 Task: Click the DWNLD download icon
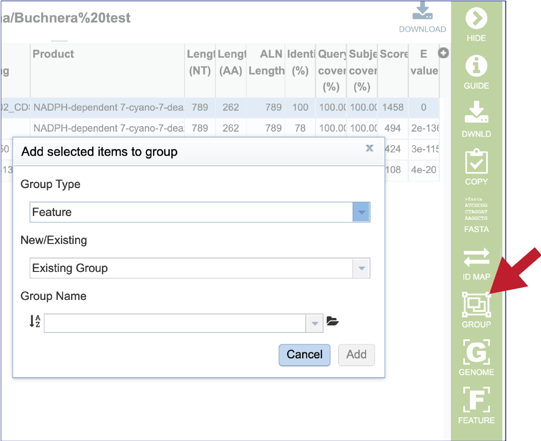tap(476, 112)
